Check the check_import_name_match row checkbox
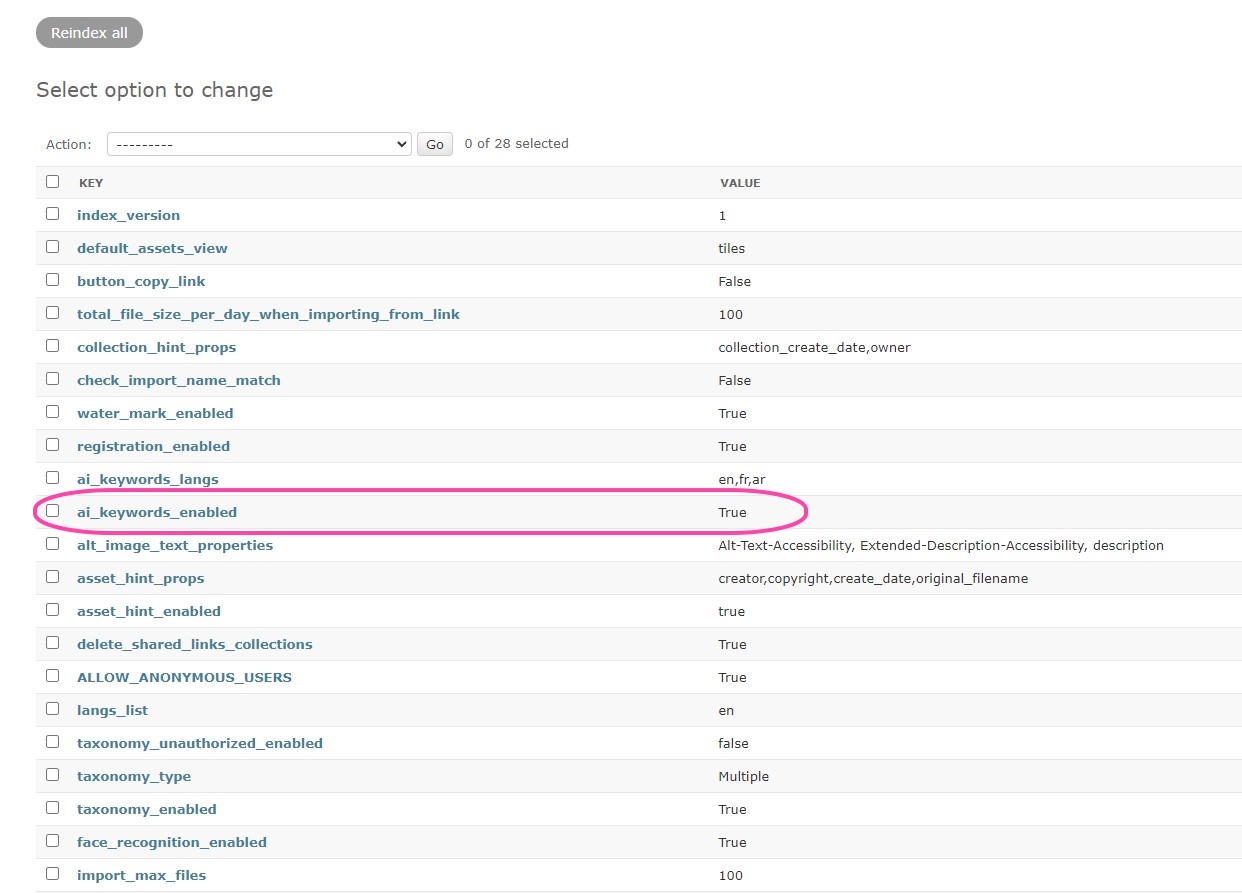The width and height of the screenshot is (1242, 893). [52, 379]
